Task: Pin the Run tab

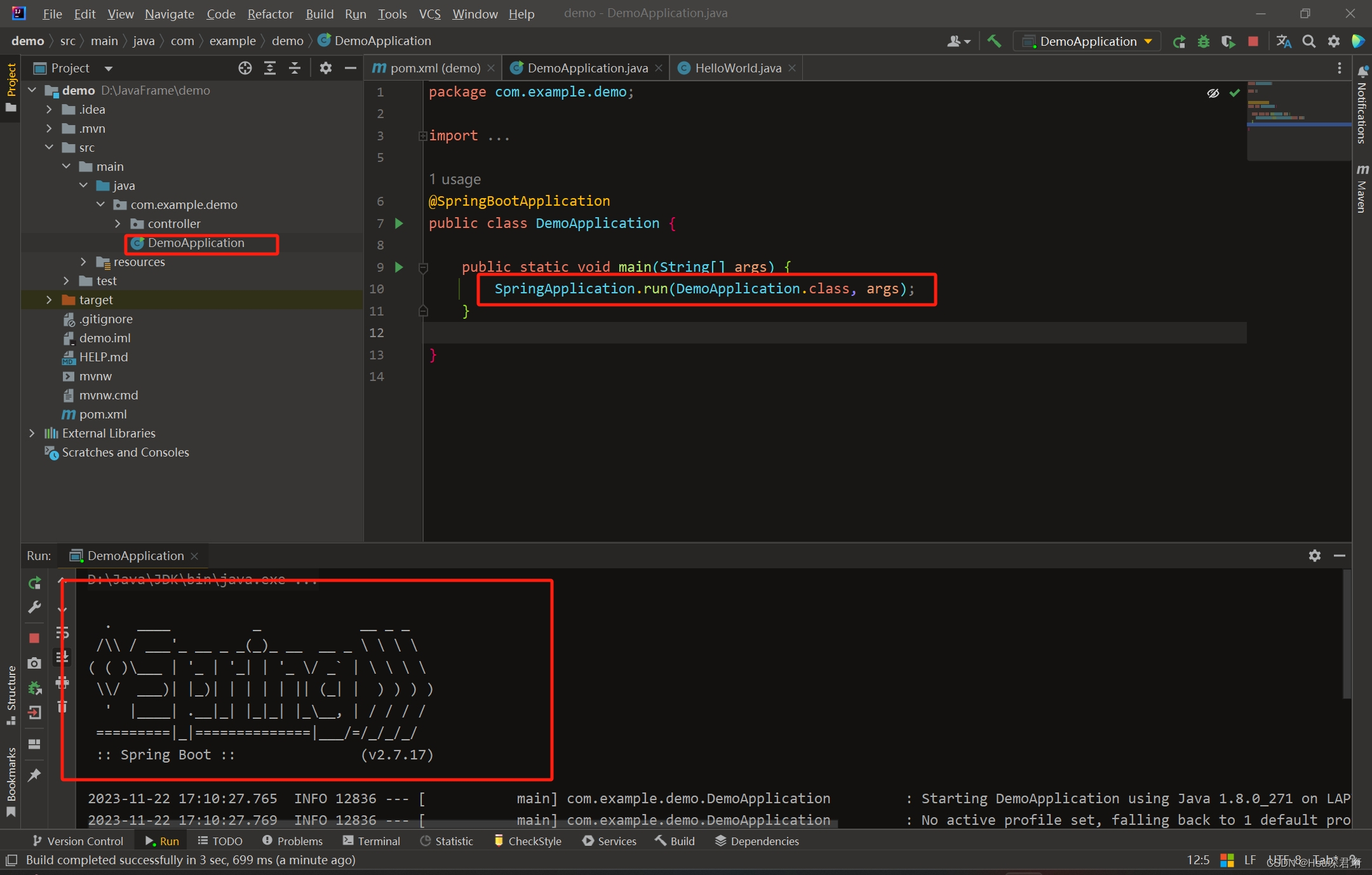Action: [34, 775]
